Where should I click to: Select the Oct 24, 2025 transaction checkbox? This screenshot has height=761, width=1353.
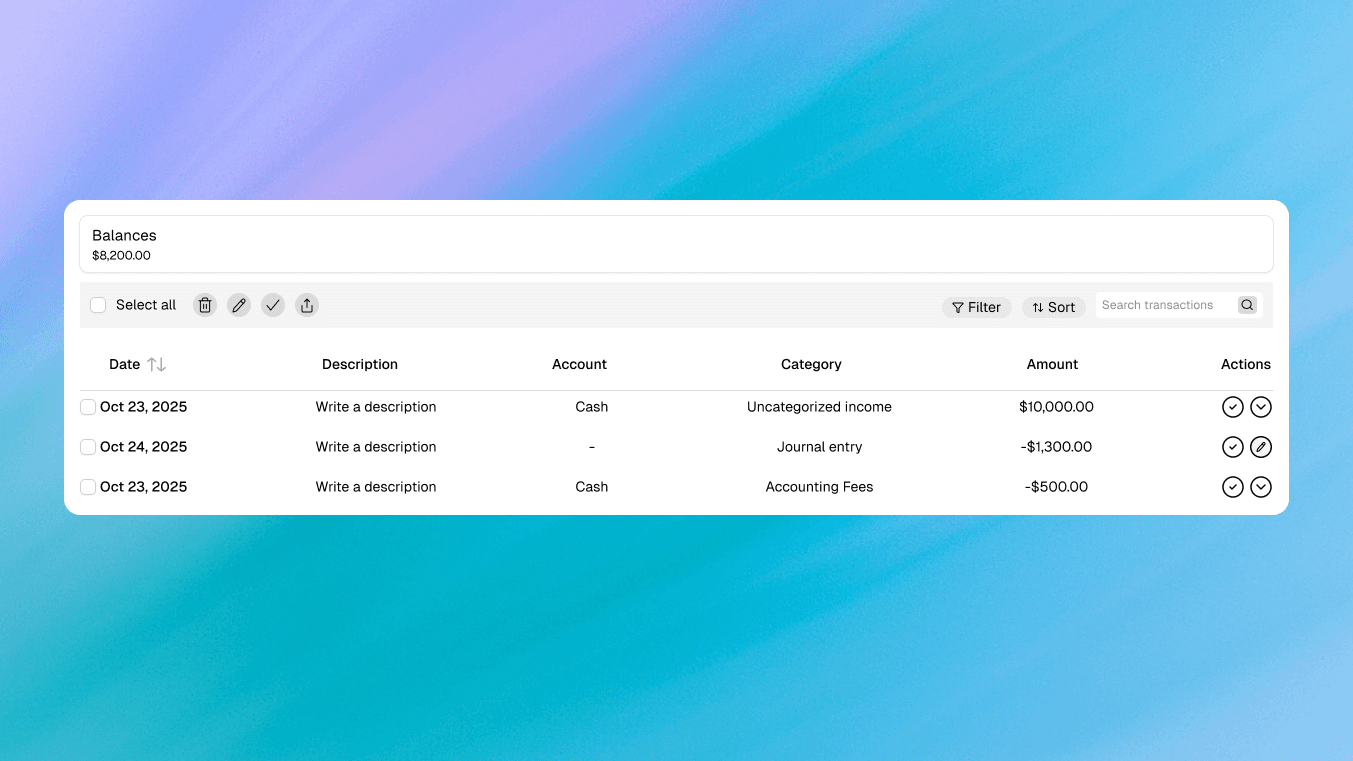[x=88, y=447]
